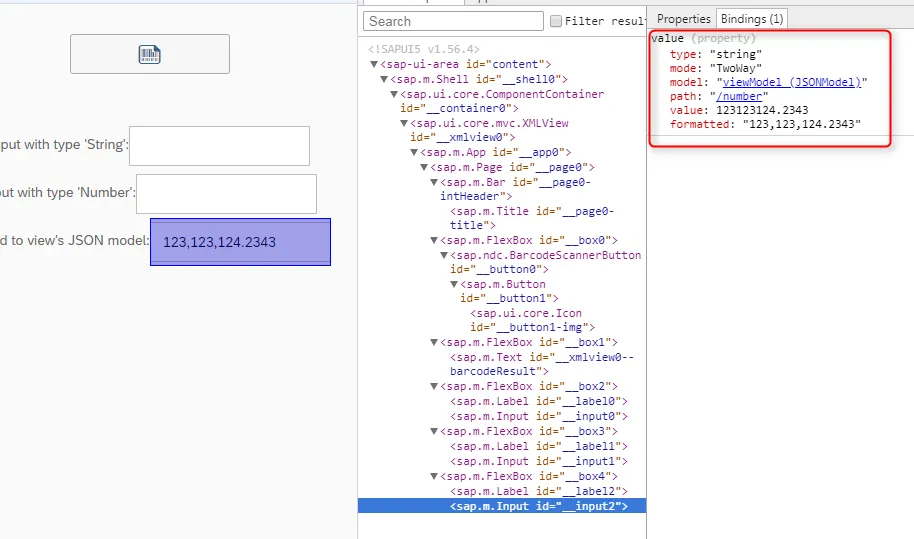Focus the input with type 'String'

coord(219,146)
